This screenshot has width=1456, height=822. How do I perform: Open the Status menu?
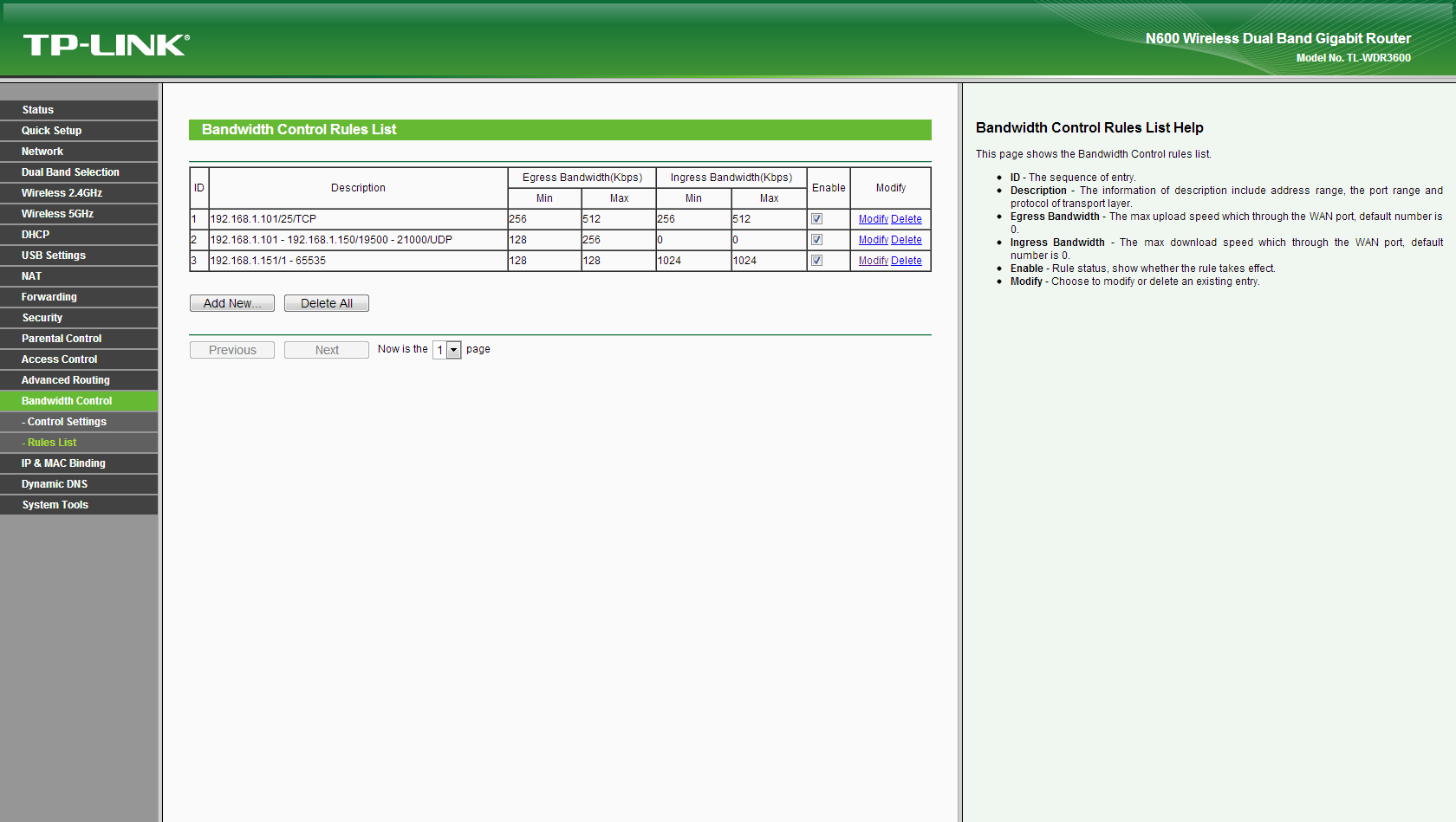coord(79,110)
